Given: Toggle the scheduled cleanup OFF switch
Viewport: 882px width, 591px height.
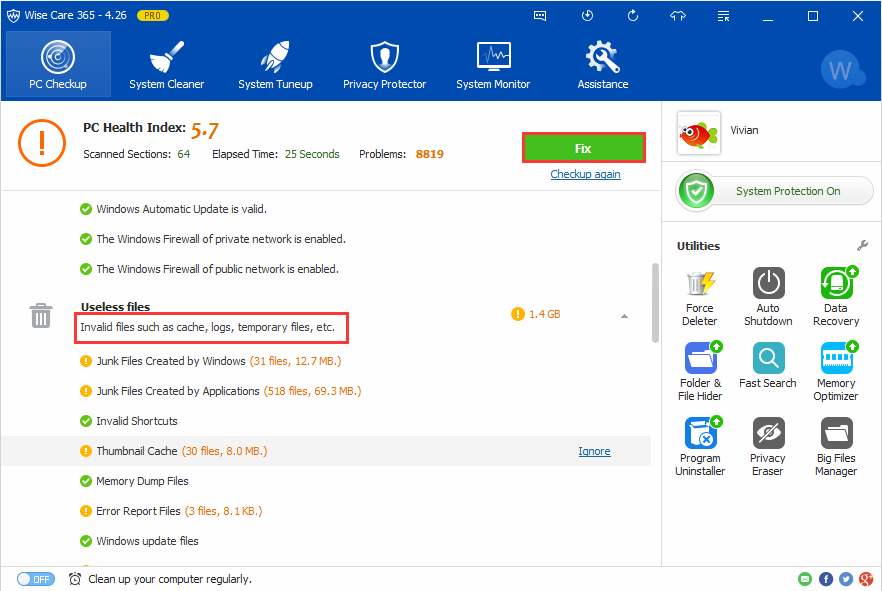Looking at the screenshot, I should pos(36,579).
